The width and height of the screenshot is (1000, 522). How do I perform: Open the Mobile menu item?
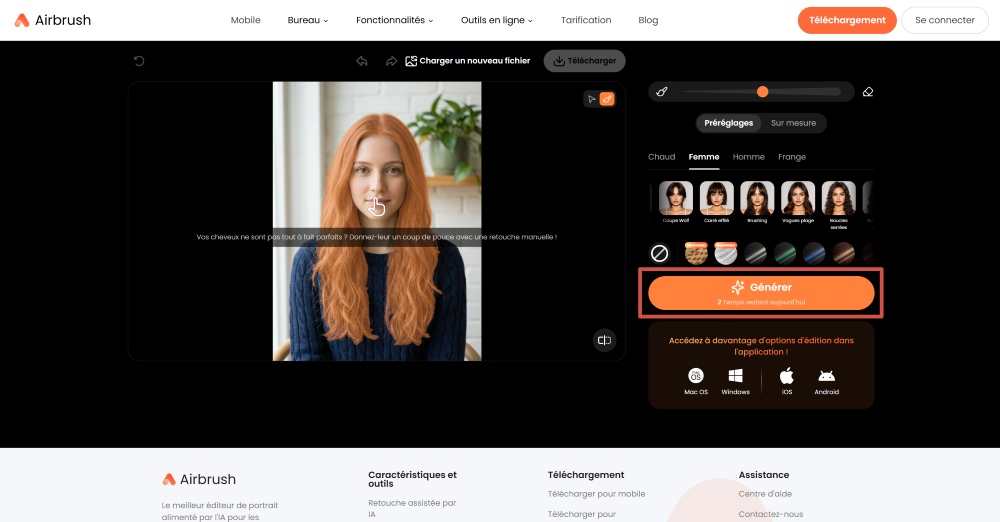(246, 20)
